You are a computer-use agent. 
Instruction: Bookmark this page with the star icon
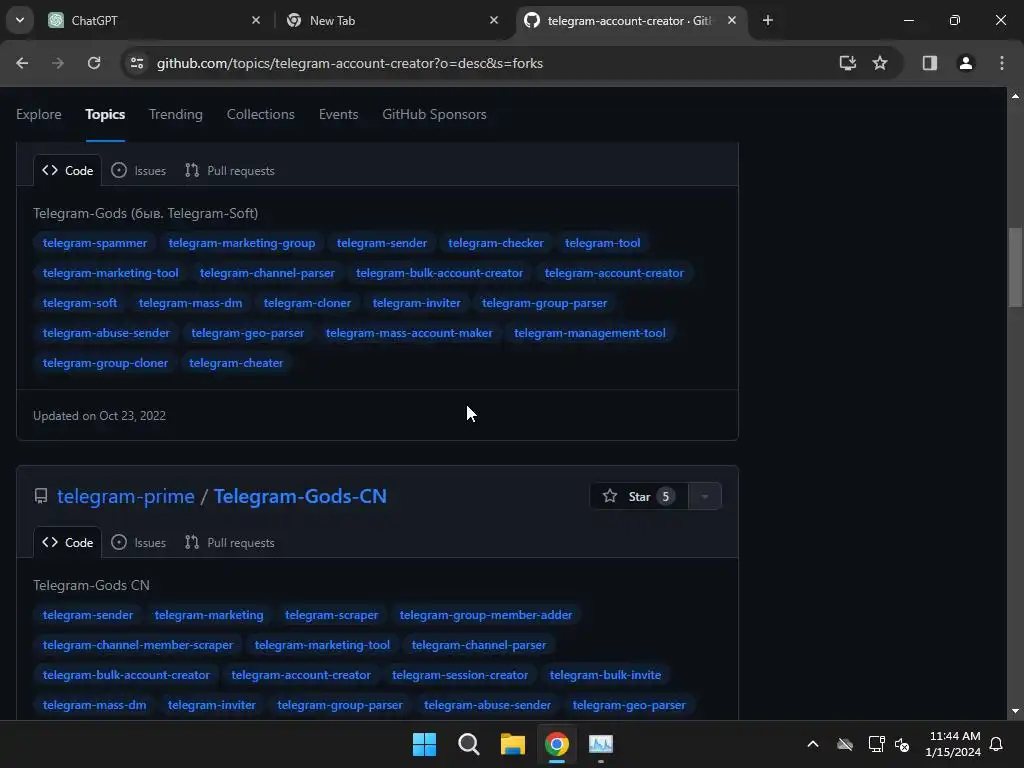(880, 63)
